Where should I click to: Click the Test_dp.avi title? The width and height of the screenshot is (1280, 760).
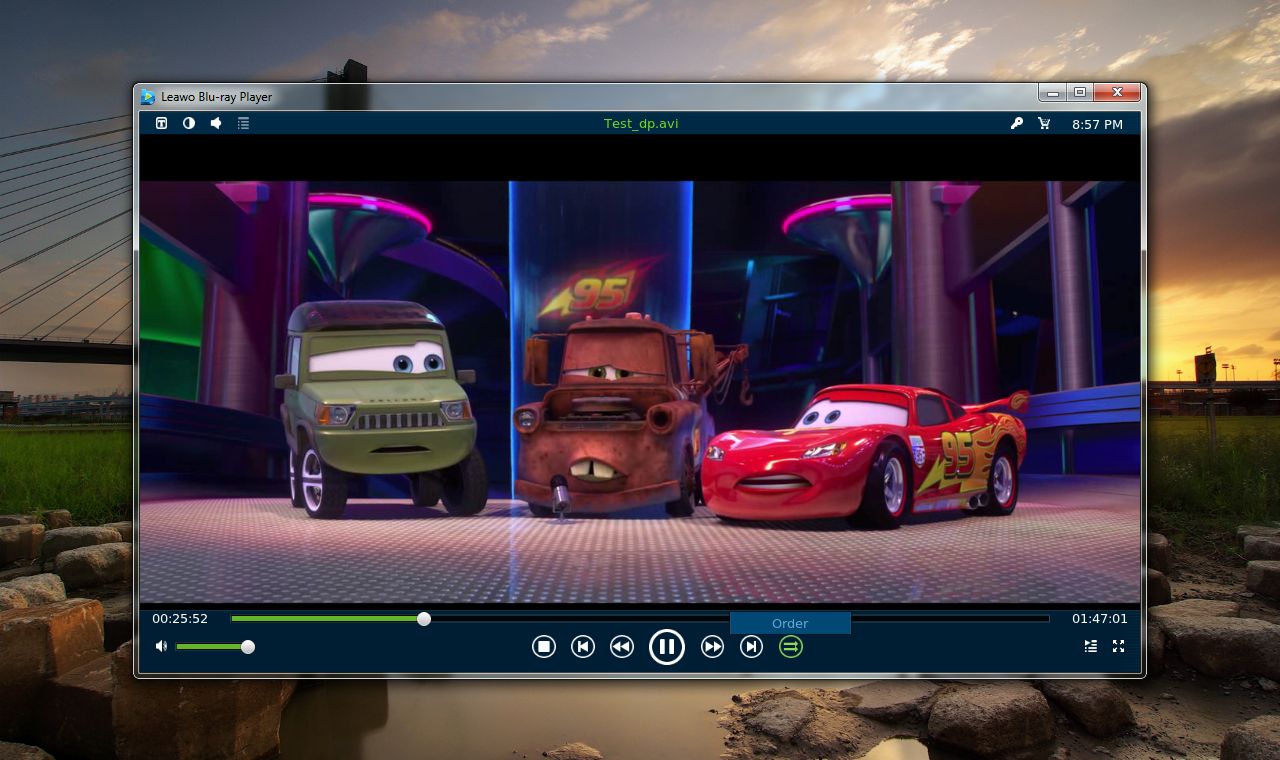tap(641, 124)
